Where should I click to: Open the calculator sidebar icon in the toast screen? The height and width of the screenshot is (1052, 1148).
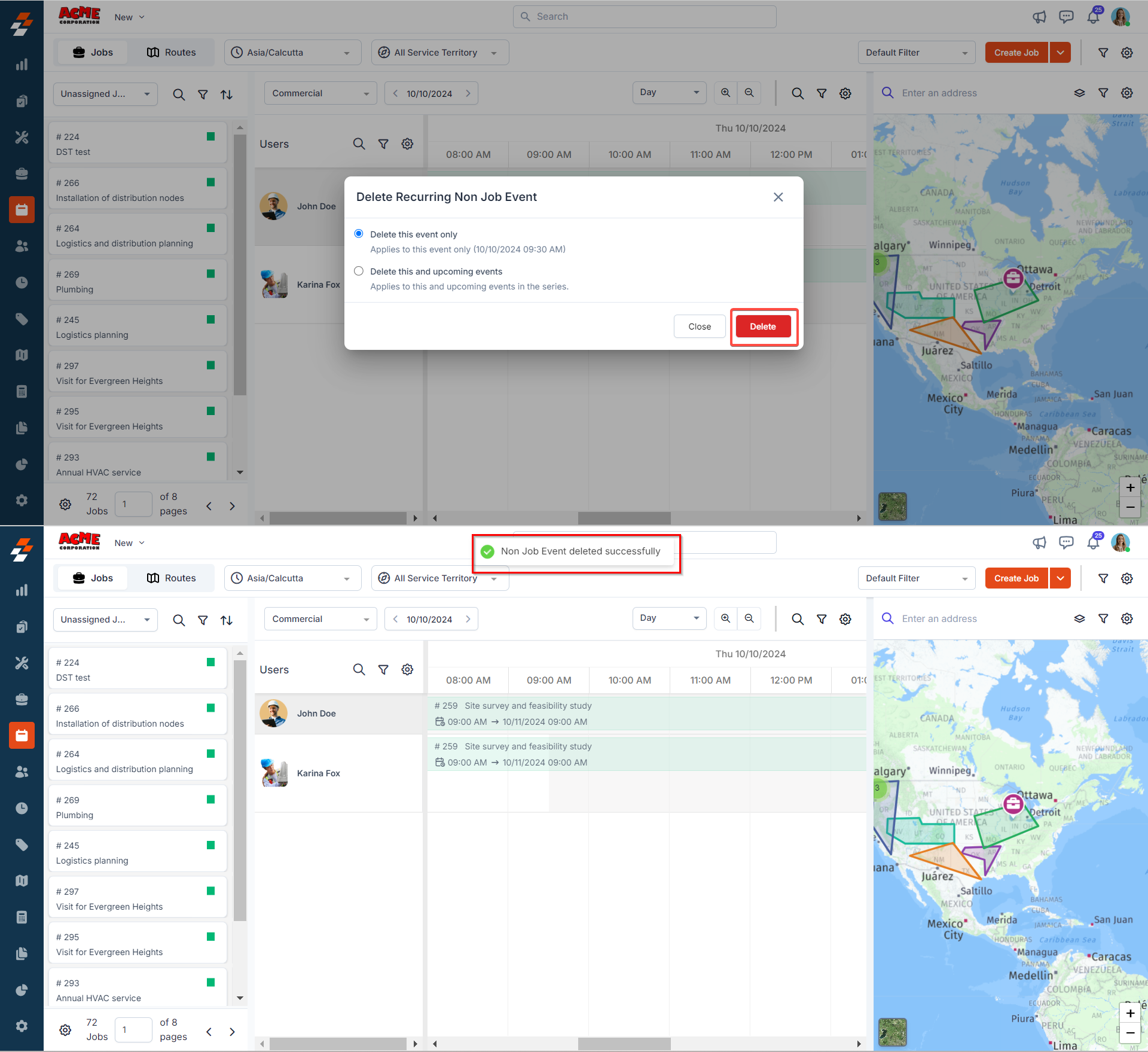click(22, 917)
